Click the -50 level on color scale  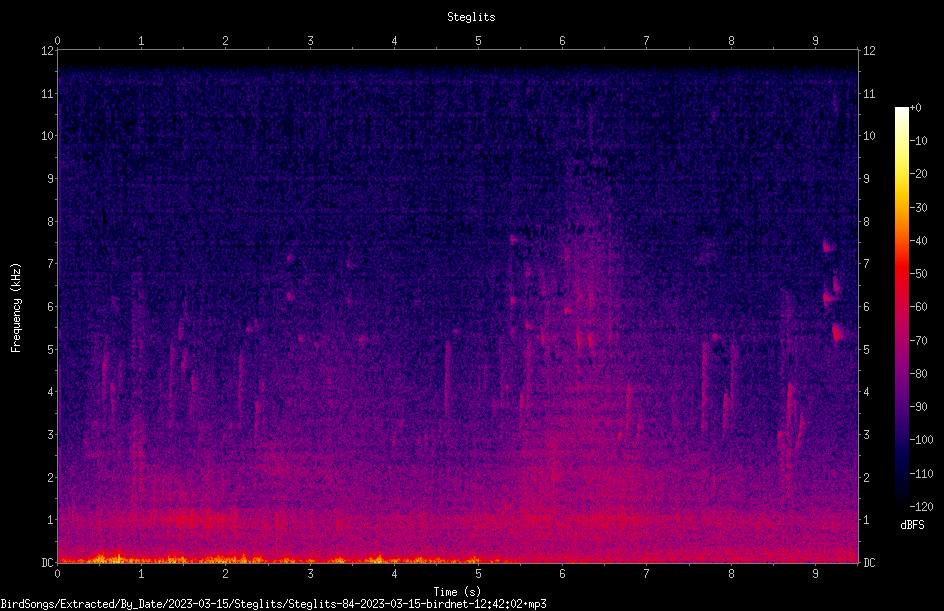coord(918,274)
